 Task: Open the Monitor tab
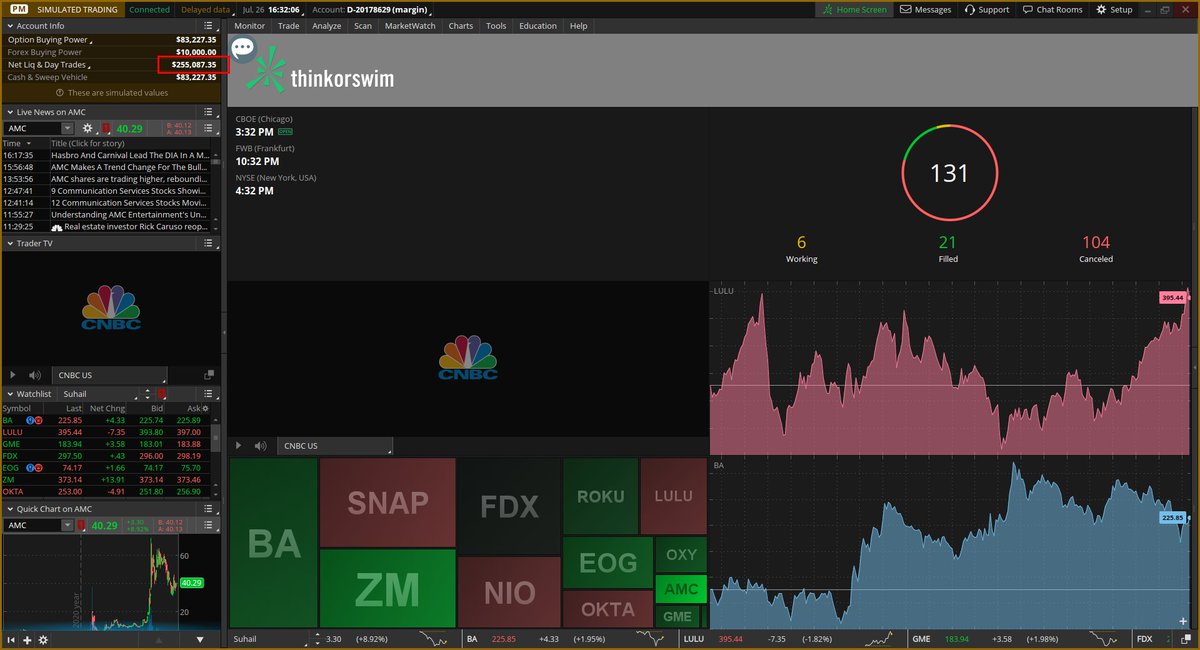click(x=250, y=26)
